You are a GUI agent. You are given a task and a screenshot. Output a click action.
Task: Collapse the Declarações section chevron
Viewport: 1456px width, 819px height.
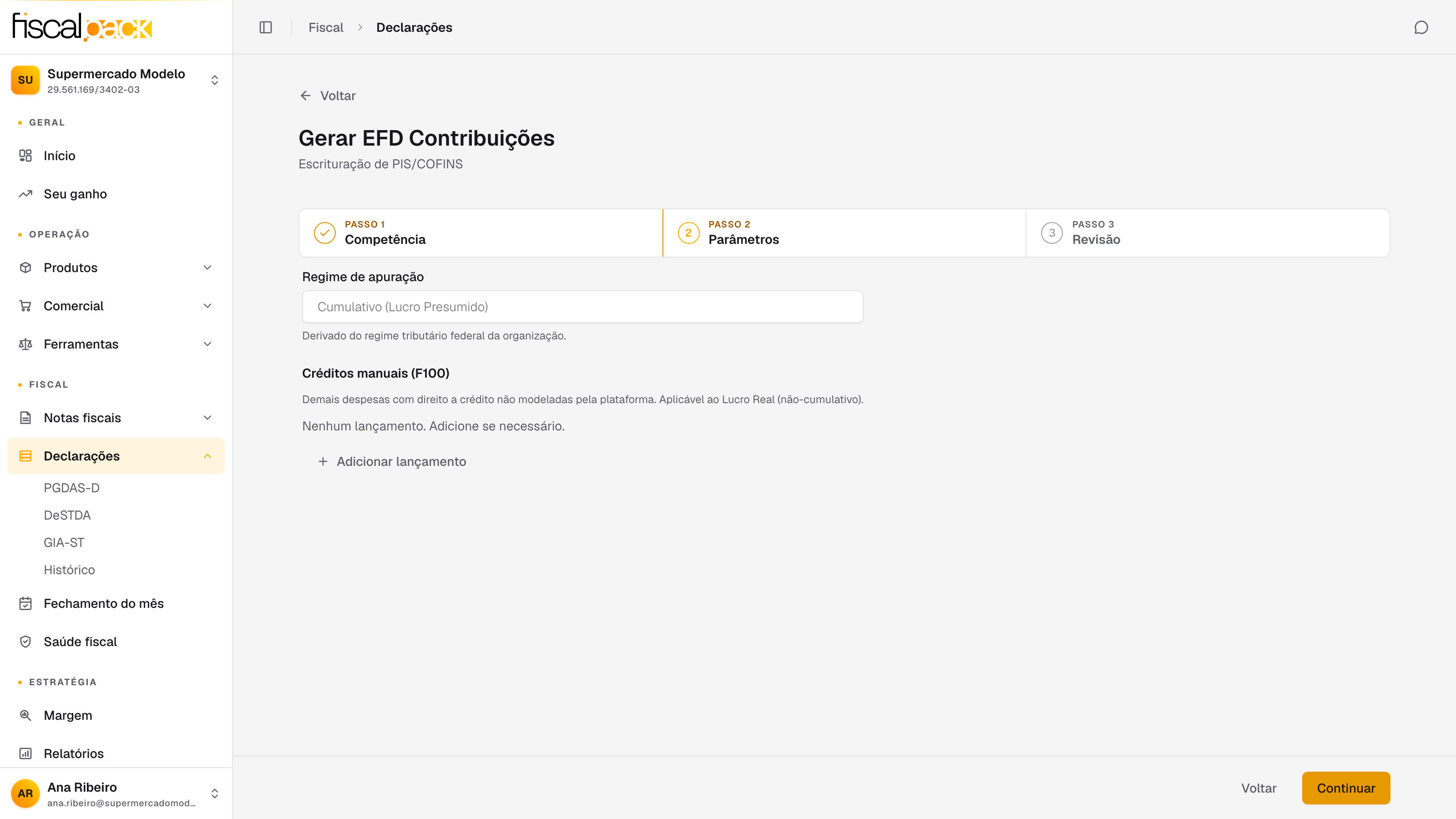click(x=207, y=455)
